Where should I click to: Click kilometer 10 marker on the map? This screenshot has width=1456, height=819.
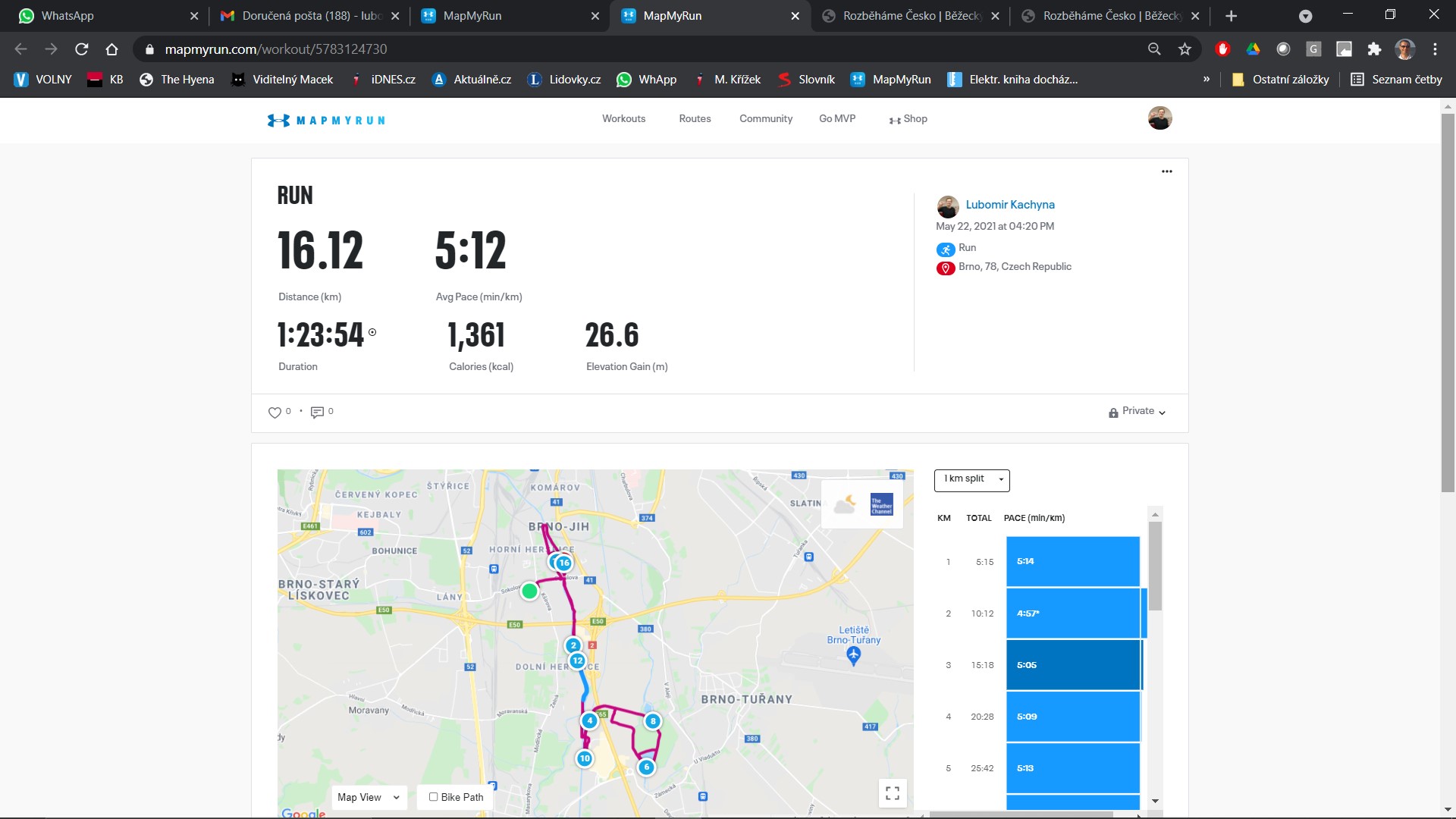[584, 758]
